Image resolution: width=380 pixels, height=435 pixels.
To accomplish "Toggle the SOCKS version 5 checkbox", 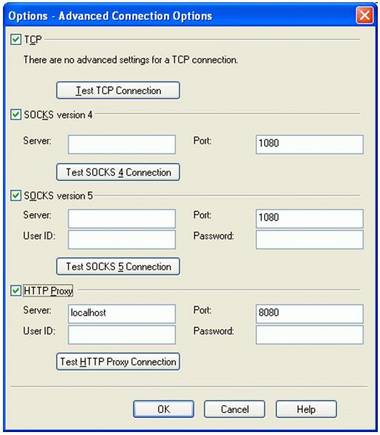I will coord(16,196).
